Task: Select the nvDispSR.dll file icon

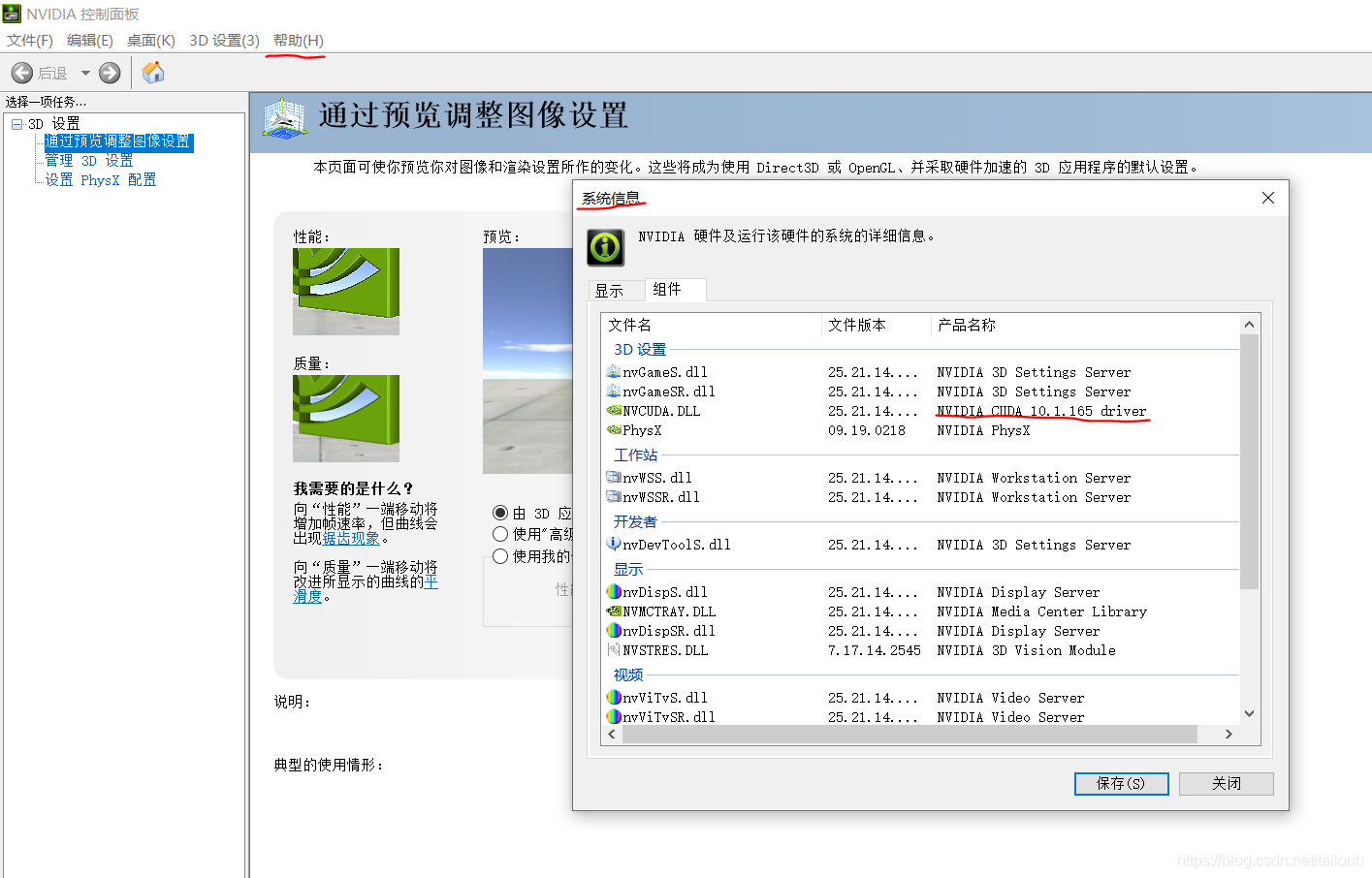Action: coord(613,630)
